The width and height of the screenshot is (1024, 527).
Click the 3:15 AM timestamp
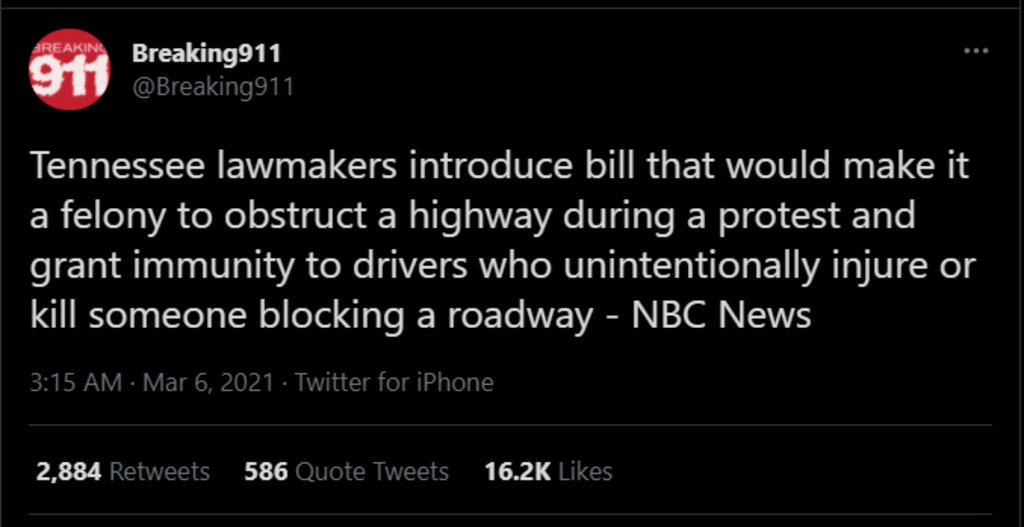pos(76,382)
